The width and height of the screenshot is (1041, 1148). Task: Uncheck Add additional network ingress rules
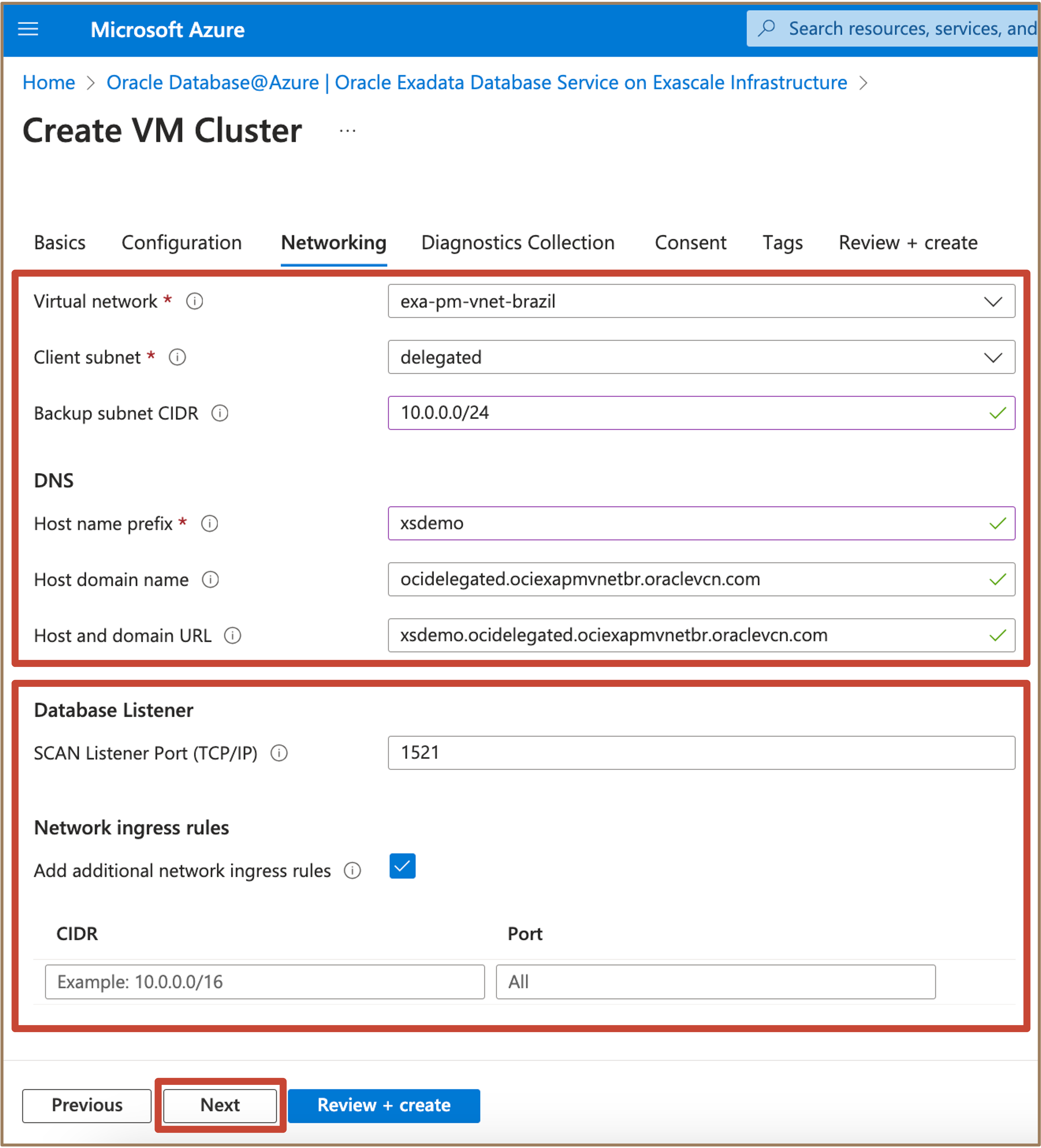click(x=402, y=866)
